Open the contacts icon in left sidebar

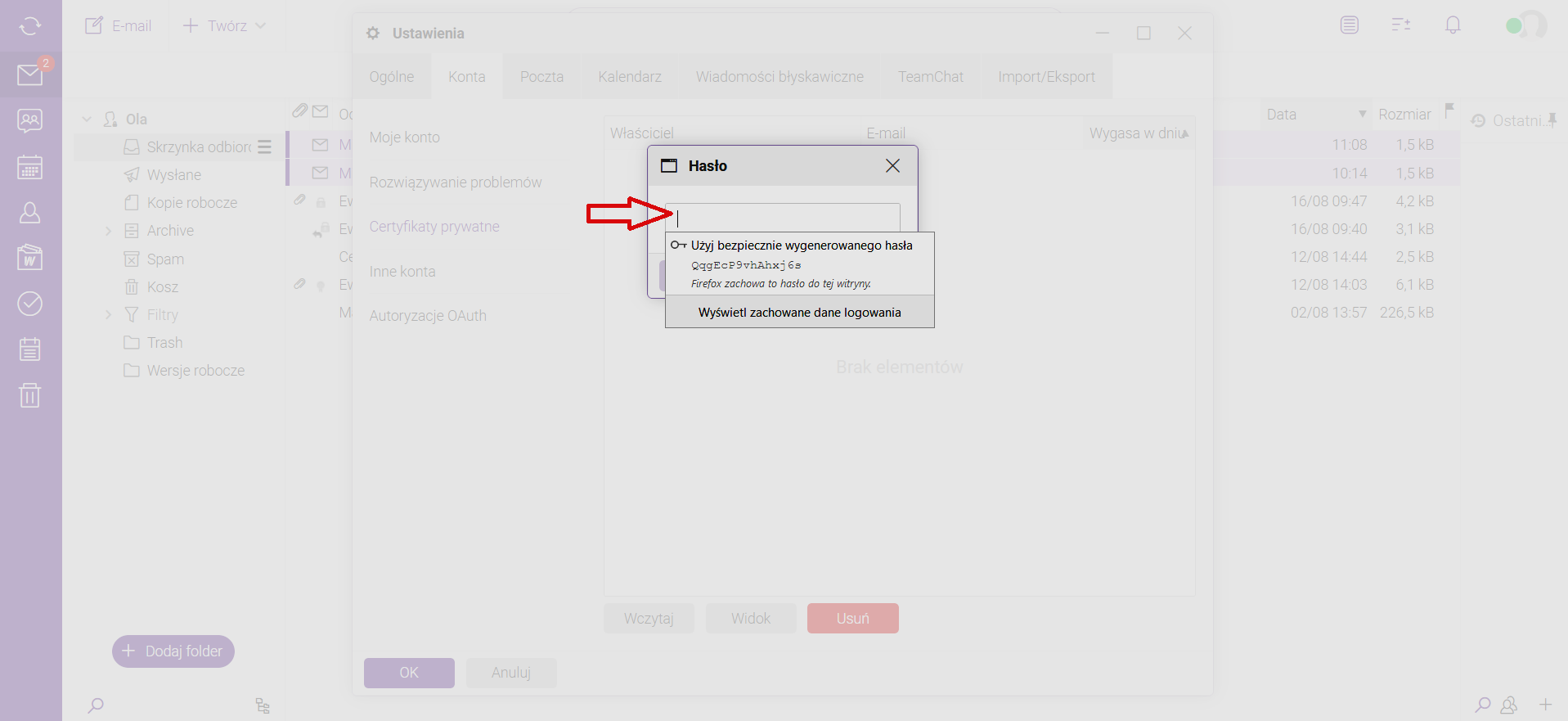click(29, 213)
